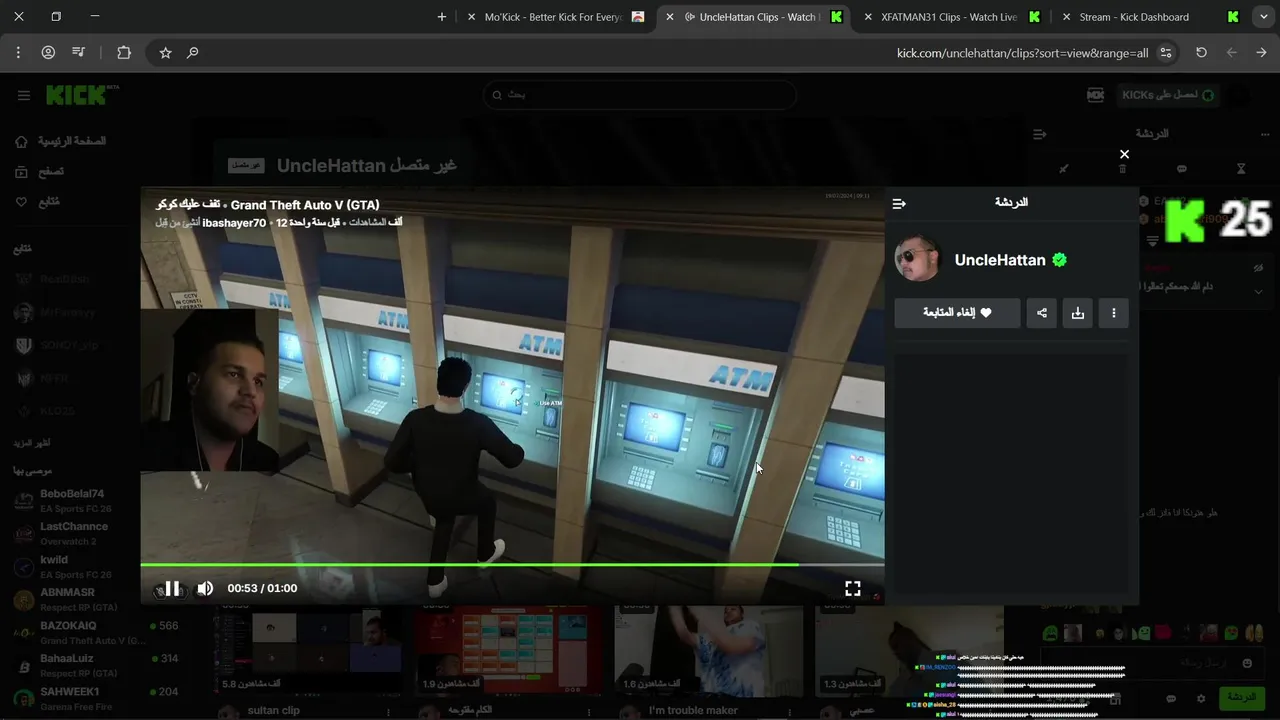Open the extensions puzzle icon
The height and width of the screenshot is (720, 1280).
124,53
